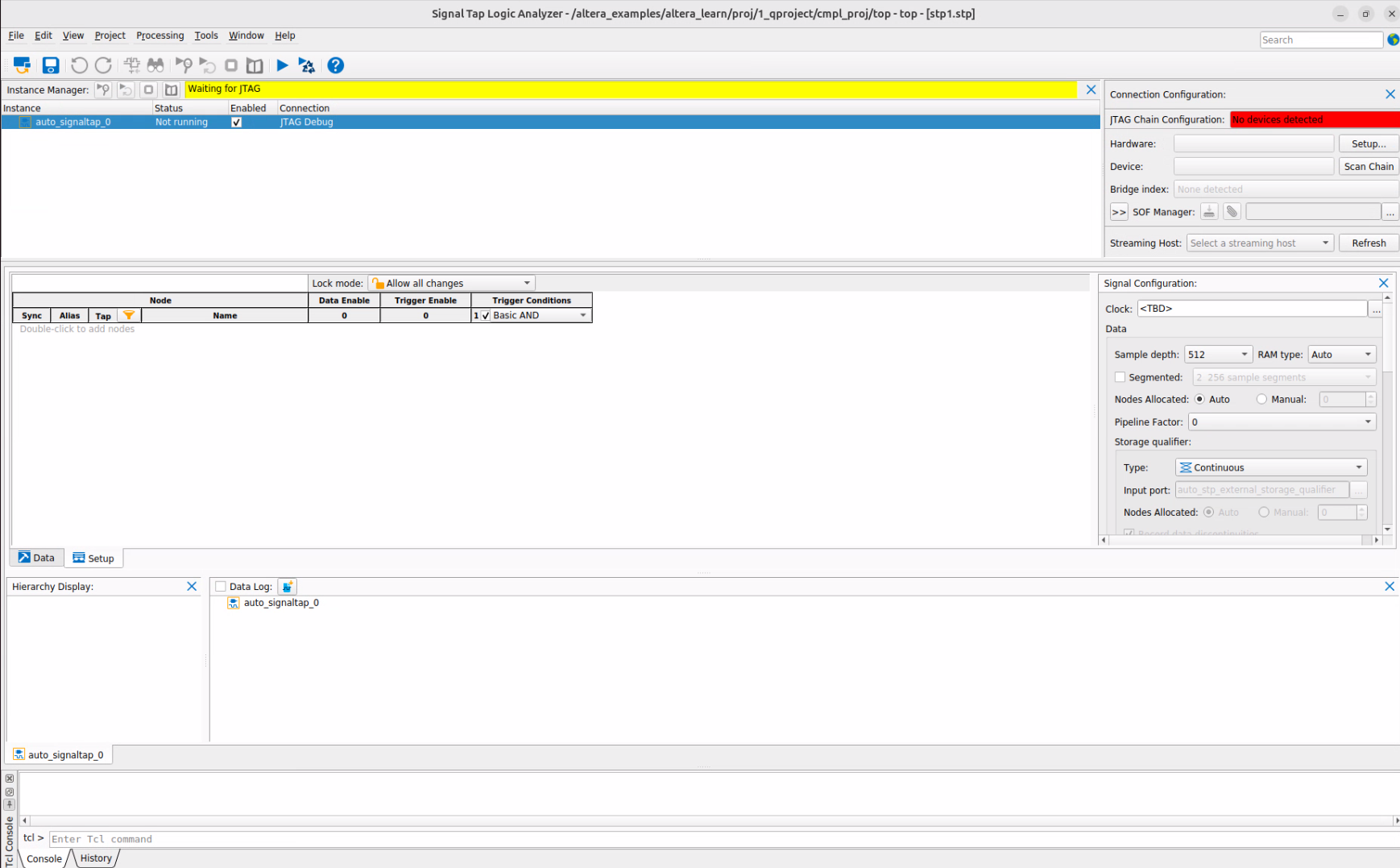Select Manual for Nodes Allocated
This screenshot has height=868, width=1400.
tap(1261, 399)
